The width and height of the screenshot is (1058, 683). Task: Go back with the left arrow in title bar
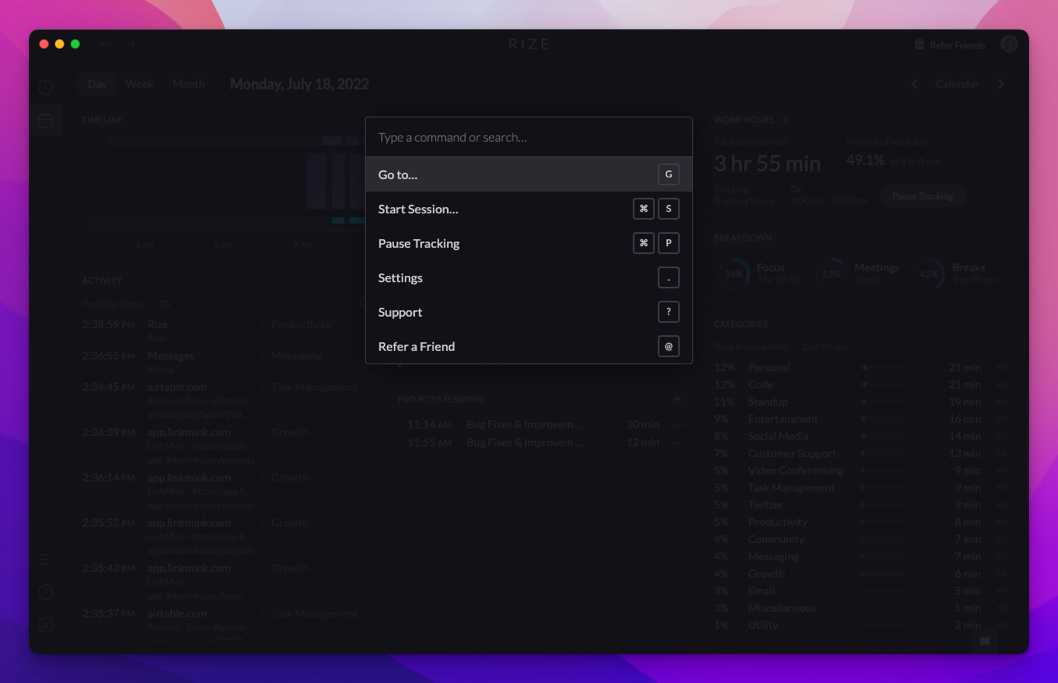click(105, 44)
